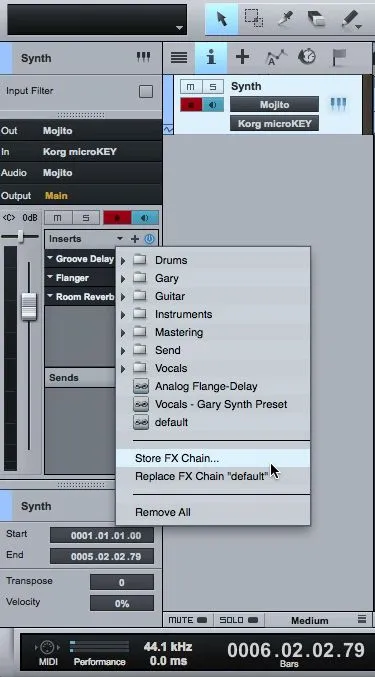Toggle the Inspector info icon

211,57
